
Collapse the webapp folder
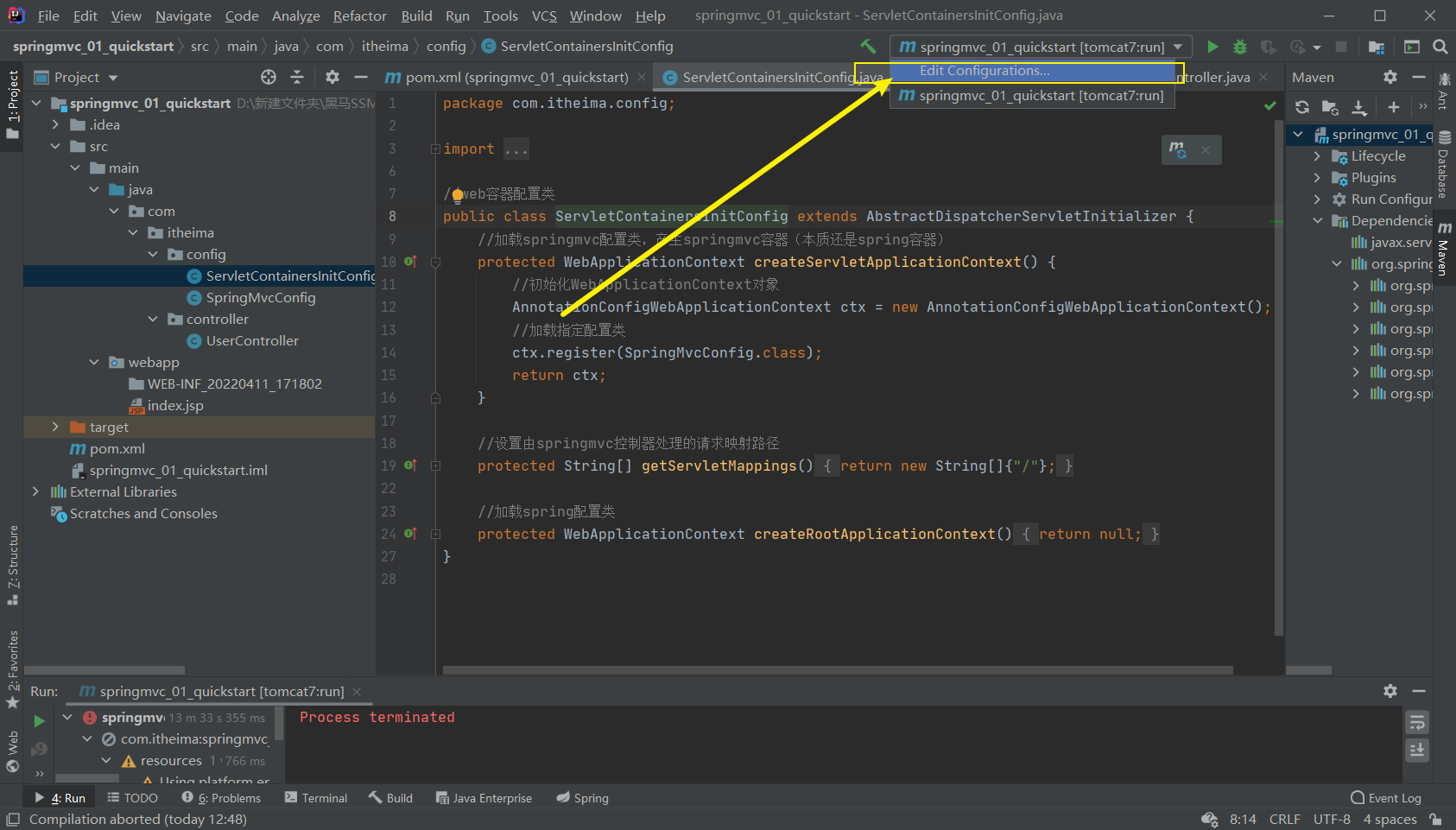[94, 362]
